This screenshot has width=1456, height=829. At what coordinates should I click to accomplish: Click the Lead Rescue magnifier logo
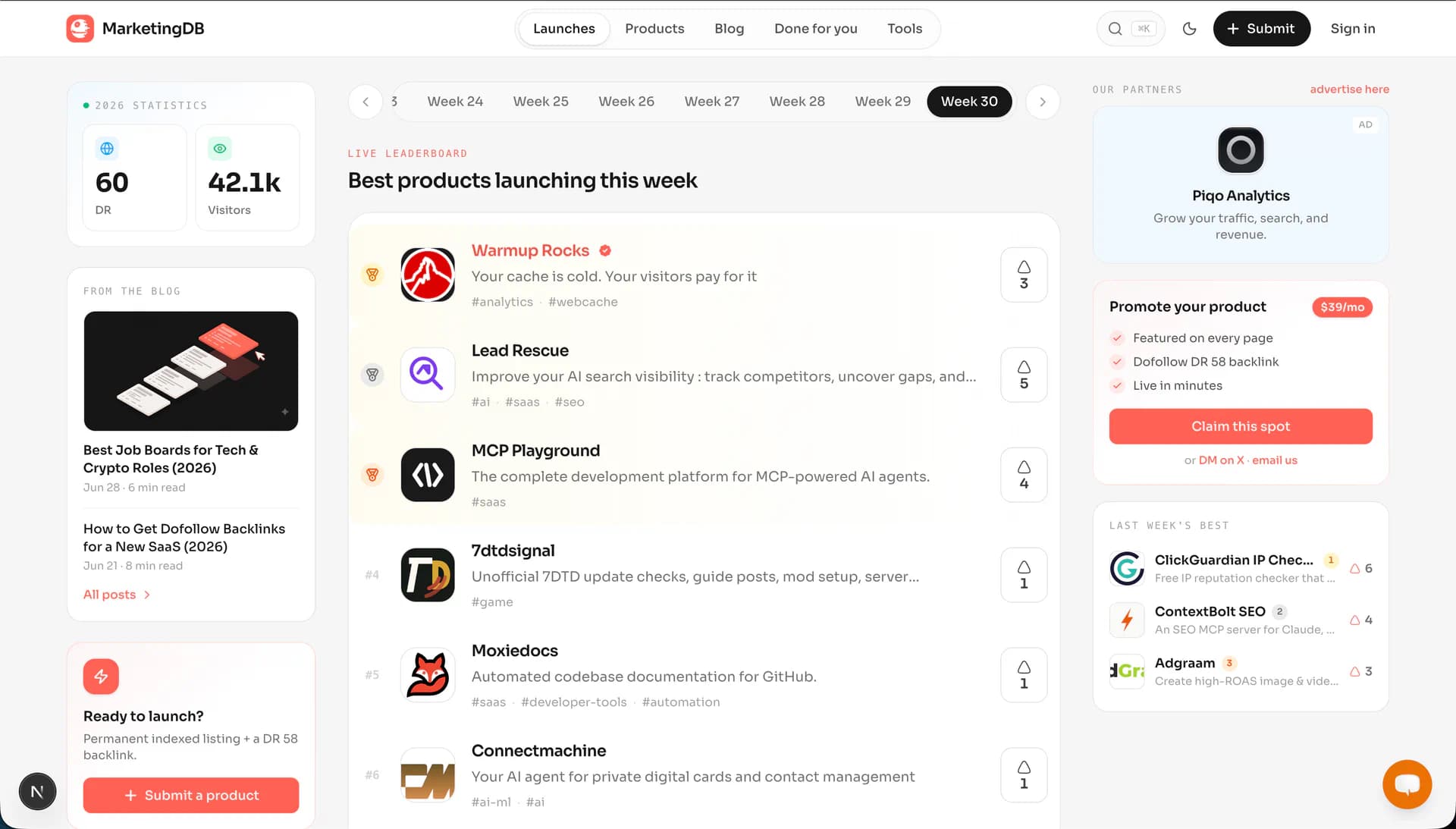(x=428, y=375)
